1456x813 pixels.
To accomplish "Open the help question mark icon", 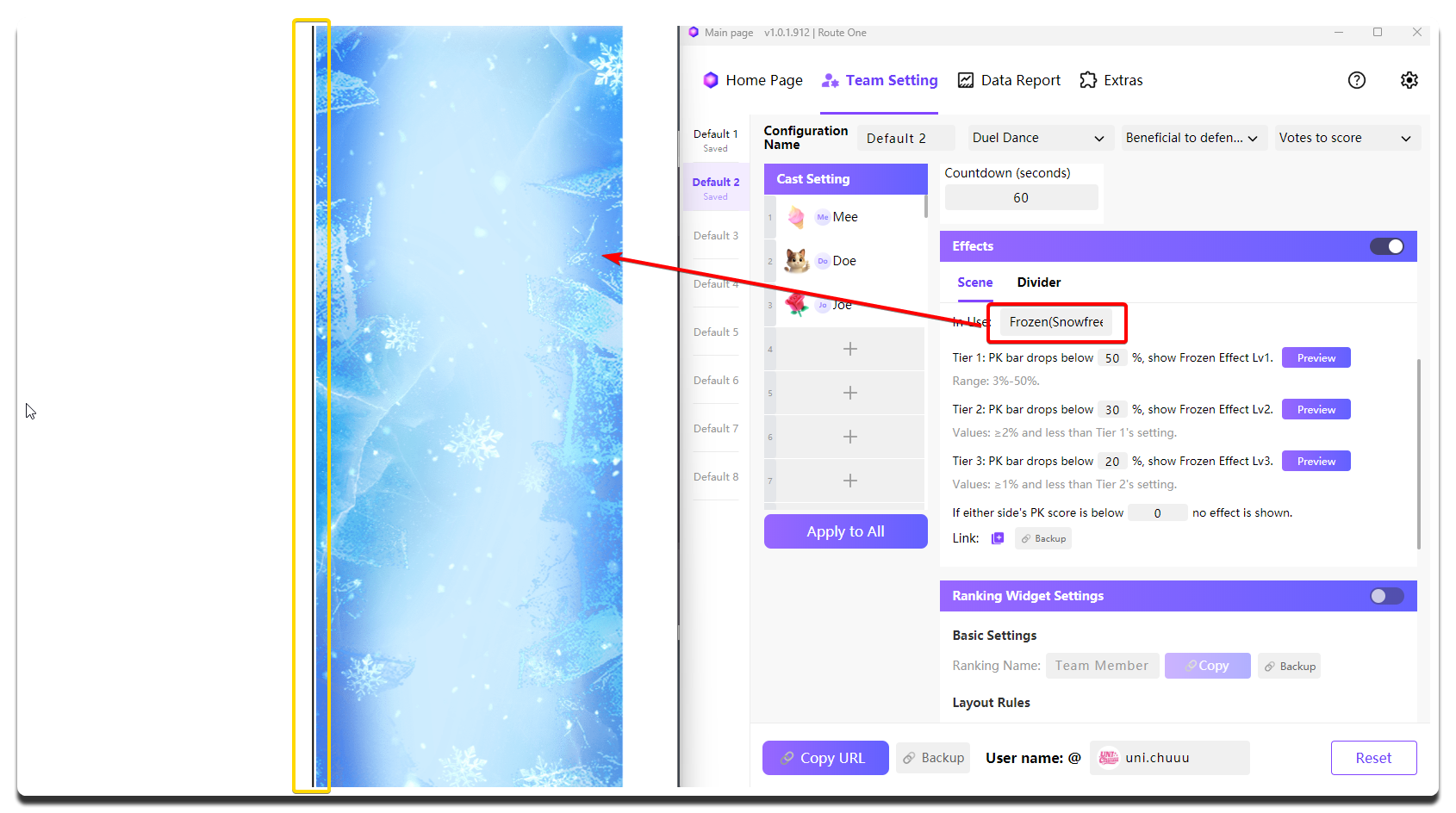I will click(1356, 80).
